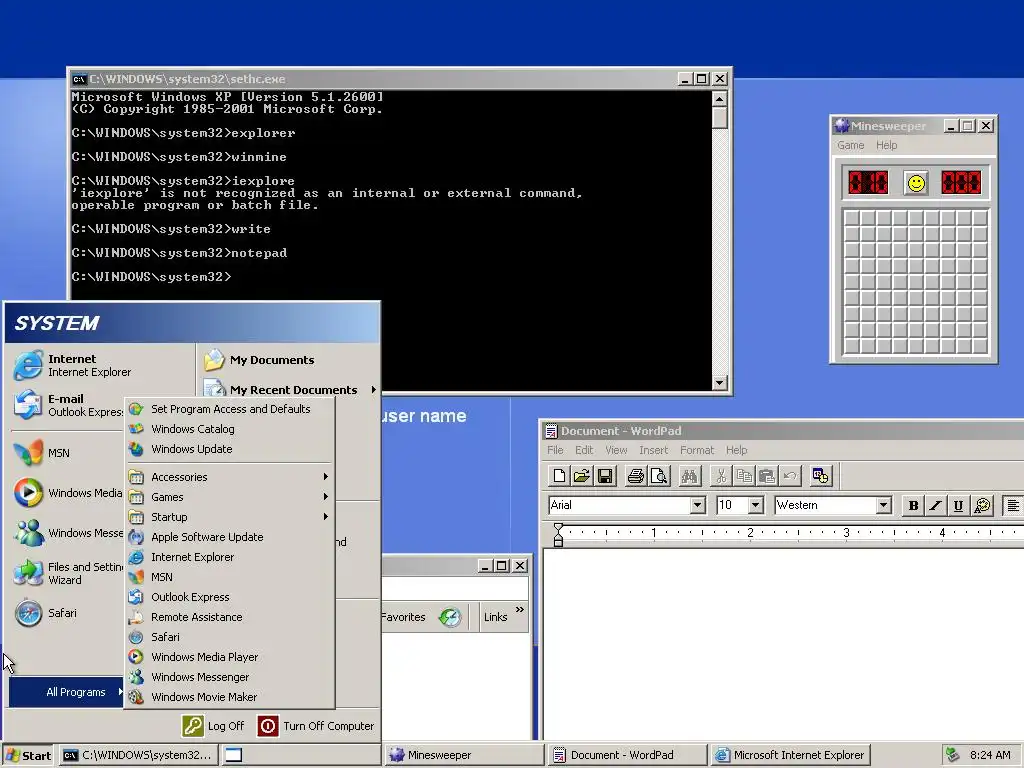
Task: Open Safari from the pinned Start list
Action: tap(68, 613)
